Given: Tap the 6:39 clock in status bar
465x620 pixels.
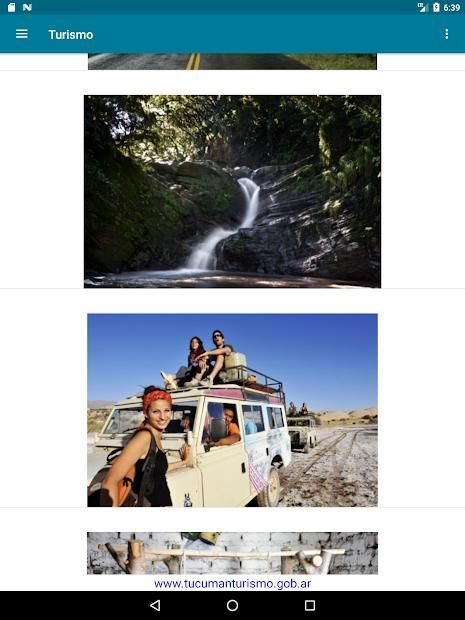Looking at the screenshot, I should point(452,8).
